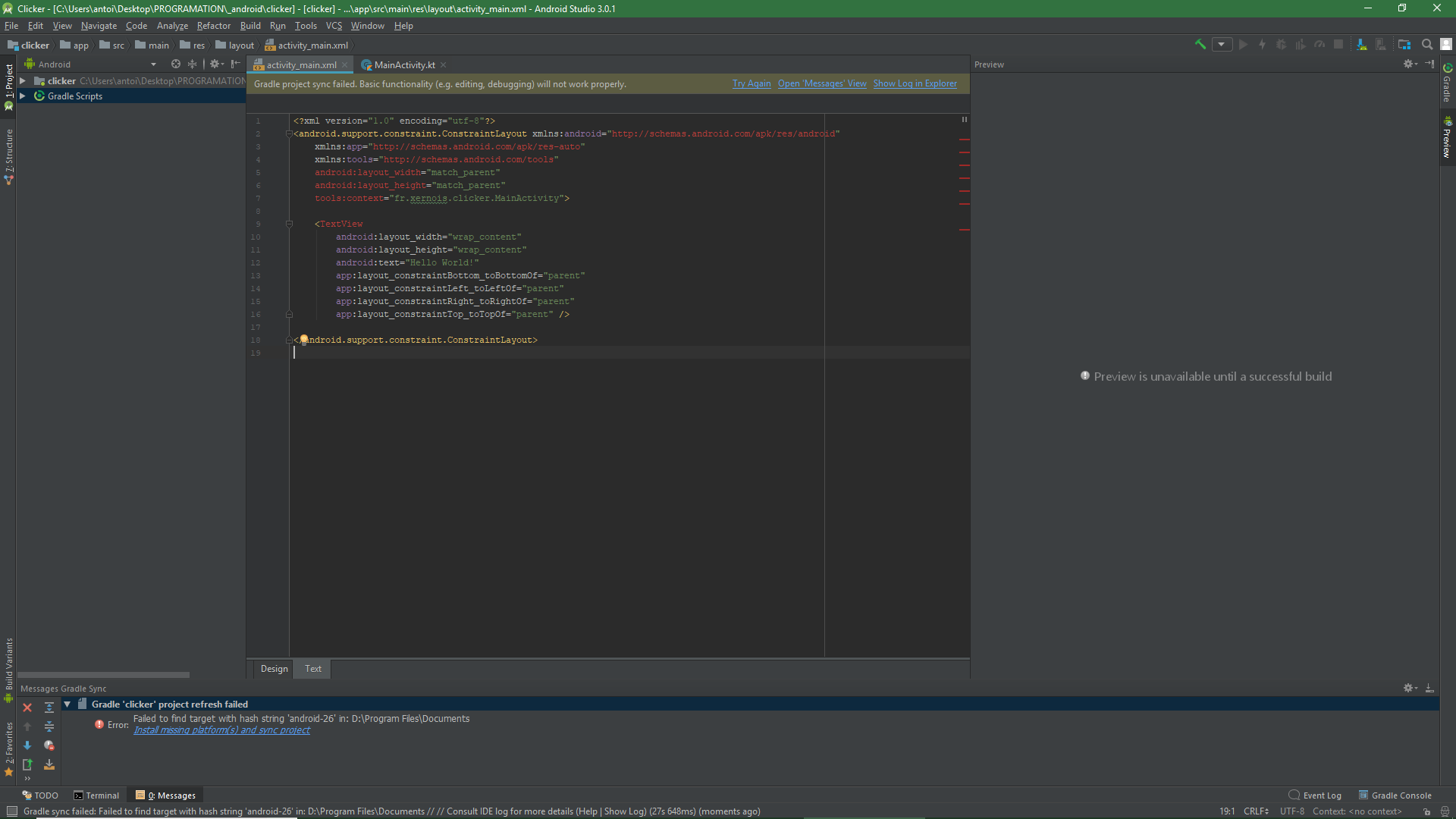Toggle the 2: Favorites side tool window
1456x819 pixels.
[x=8, y=749]
